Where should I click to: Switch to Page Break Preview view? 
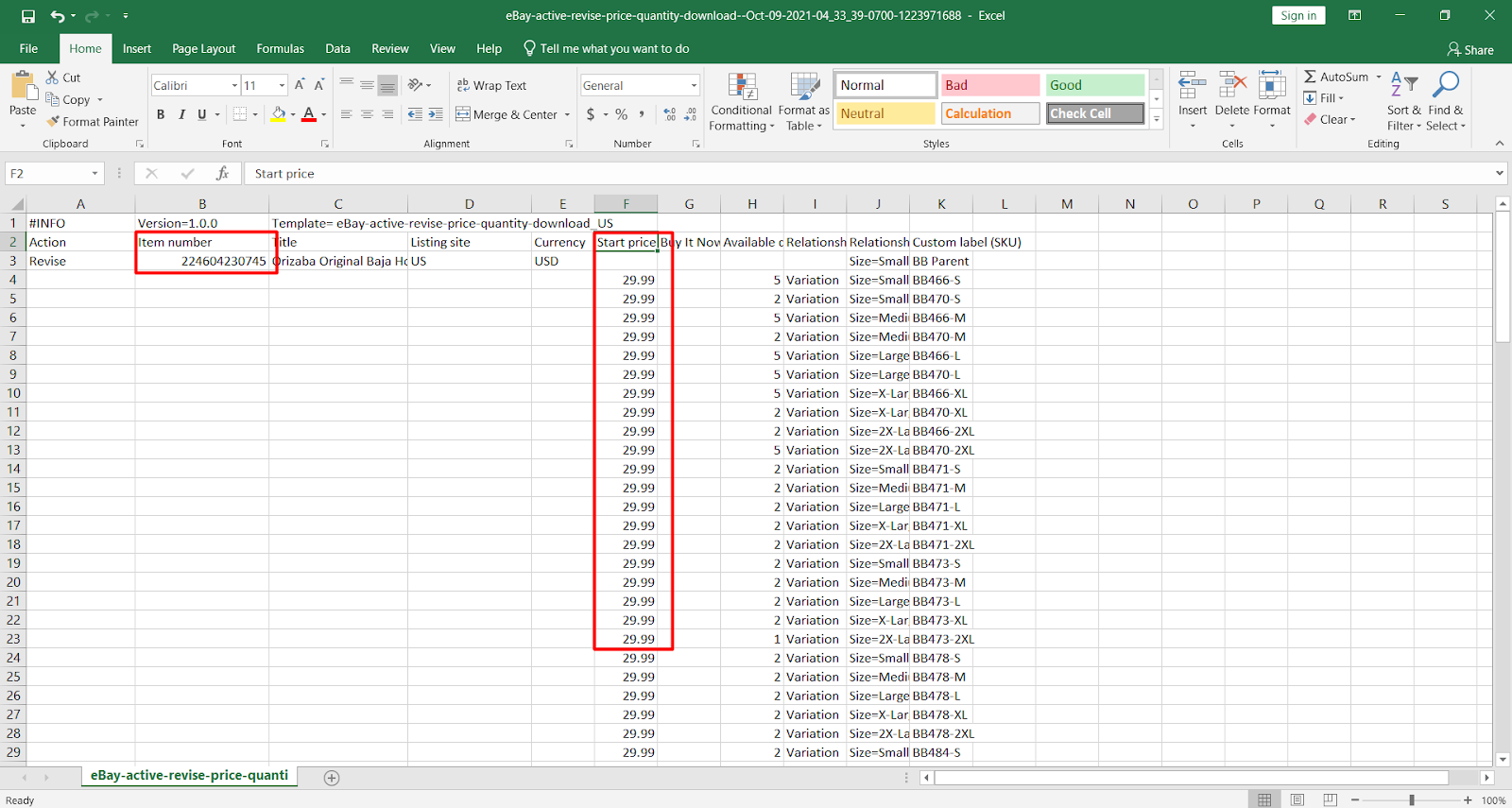point(1331,799)
